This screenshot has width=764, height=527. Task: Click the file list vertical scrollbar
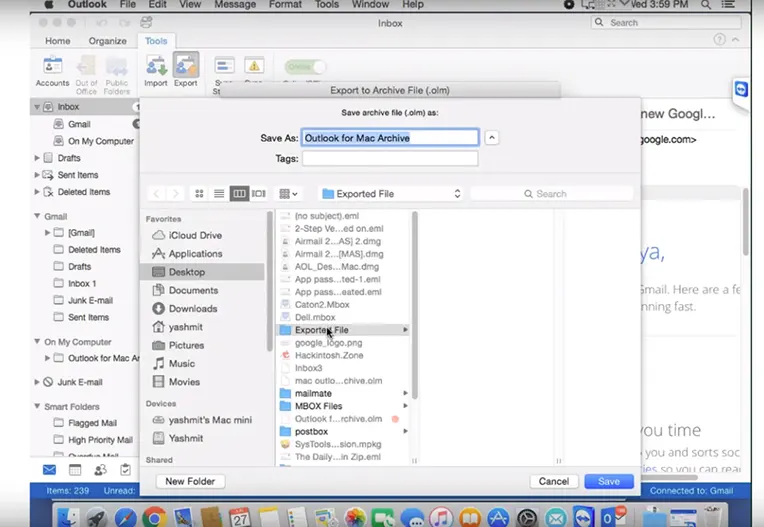click(415, 305)
